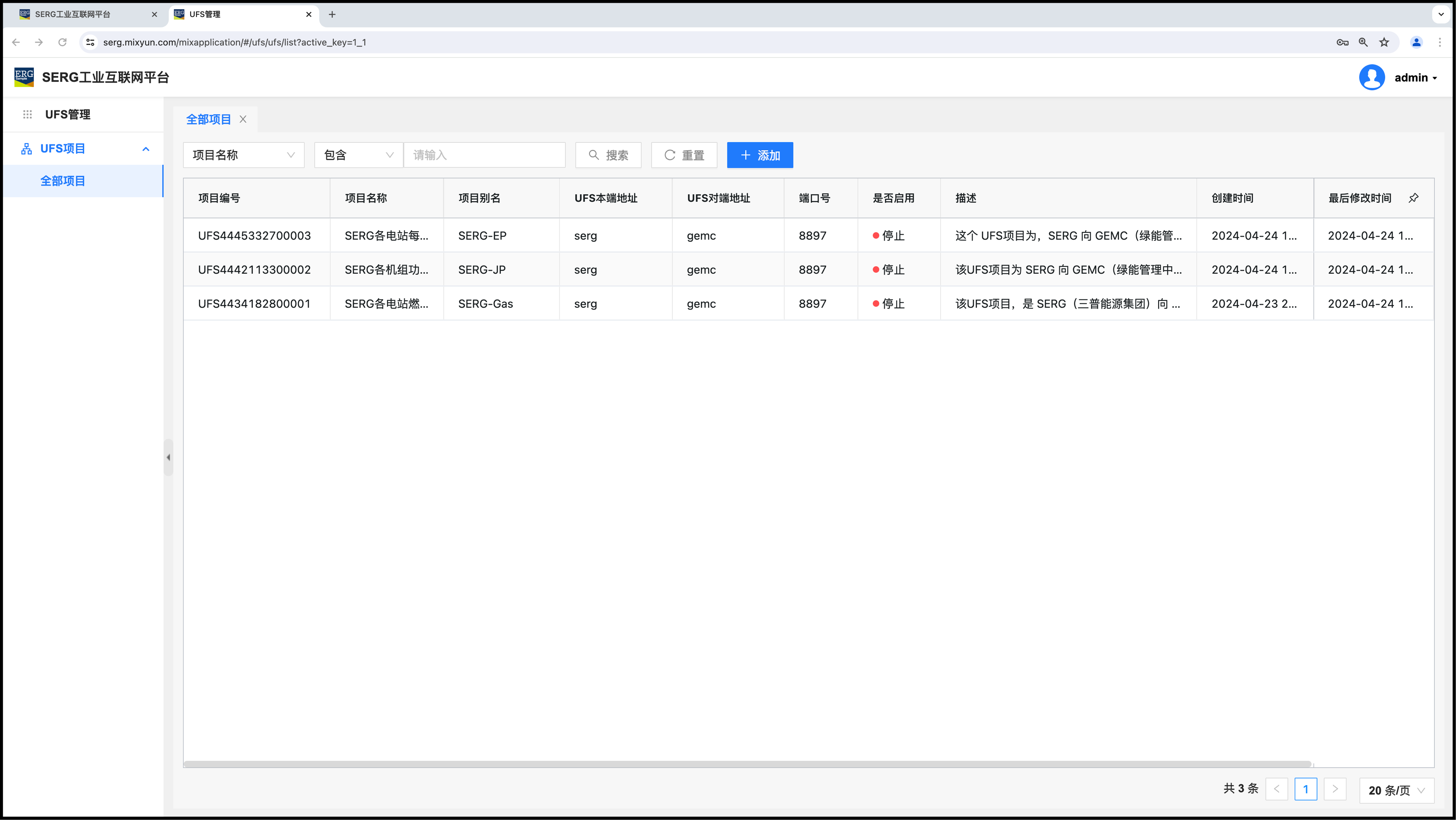Click the 添加 button
The image size is (1456, 820).
click(760, 155)
